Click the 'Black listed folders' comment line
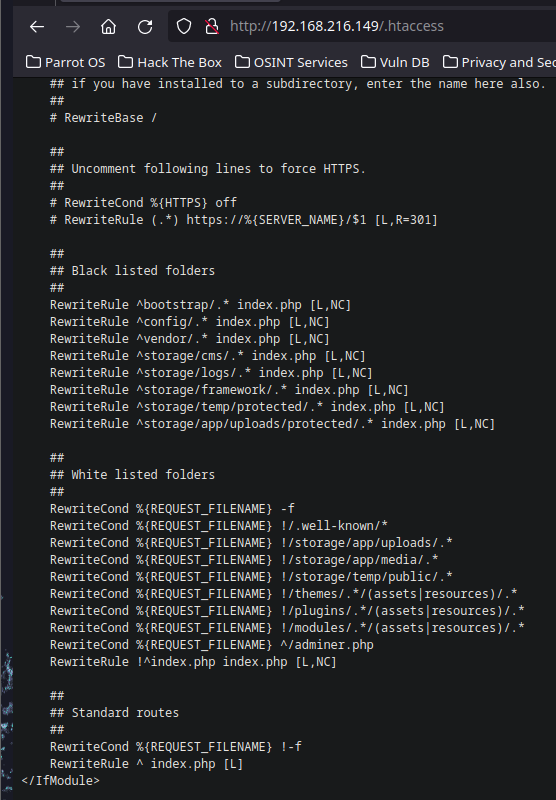The width and height of the screenshot is (556, 800). pyautogui.click(x=133, y=270)
